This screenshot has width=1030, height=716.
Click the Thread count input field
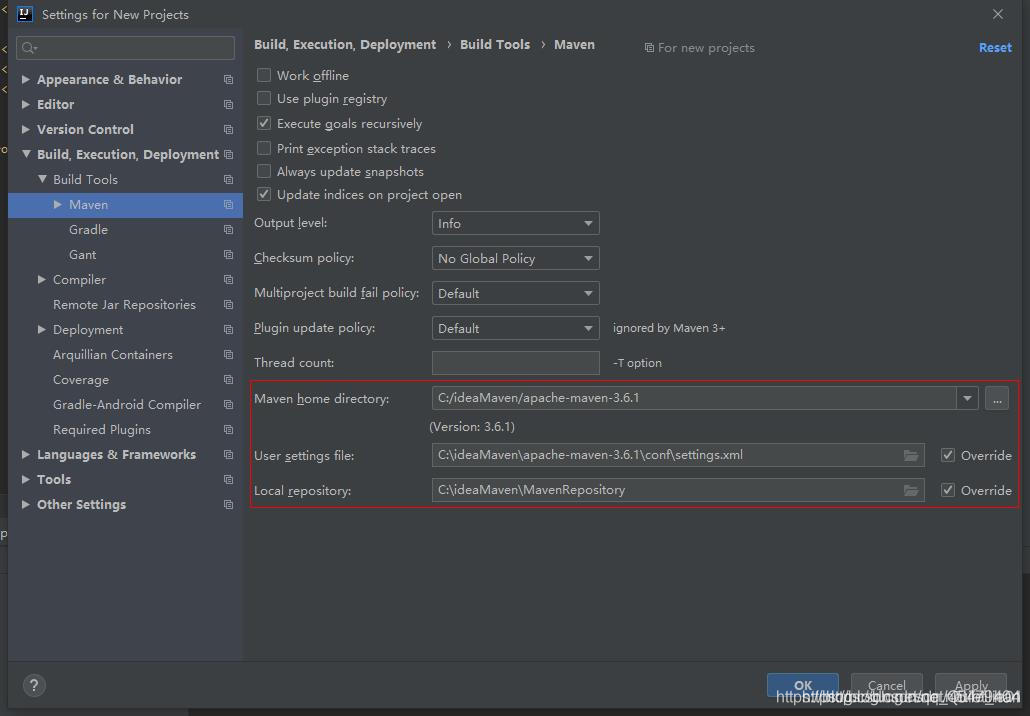(x=516, y=363)
